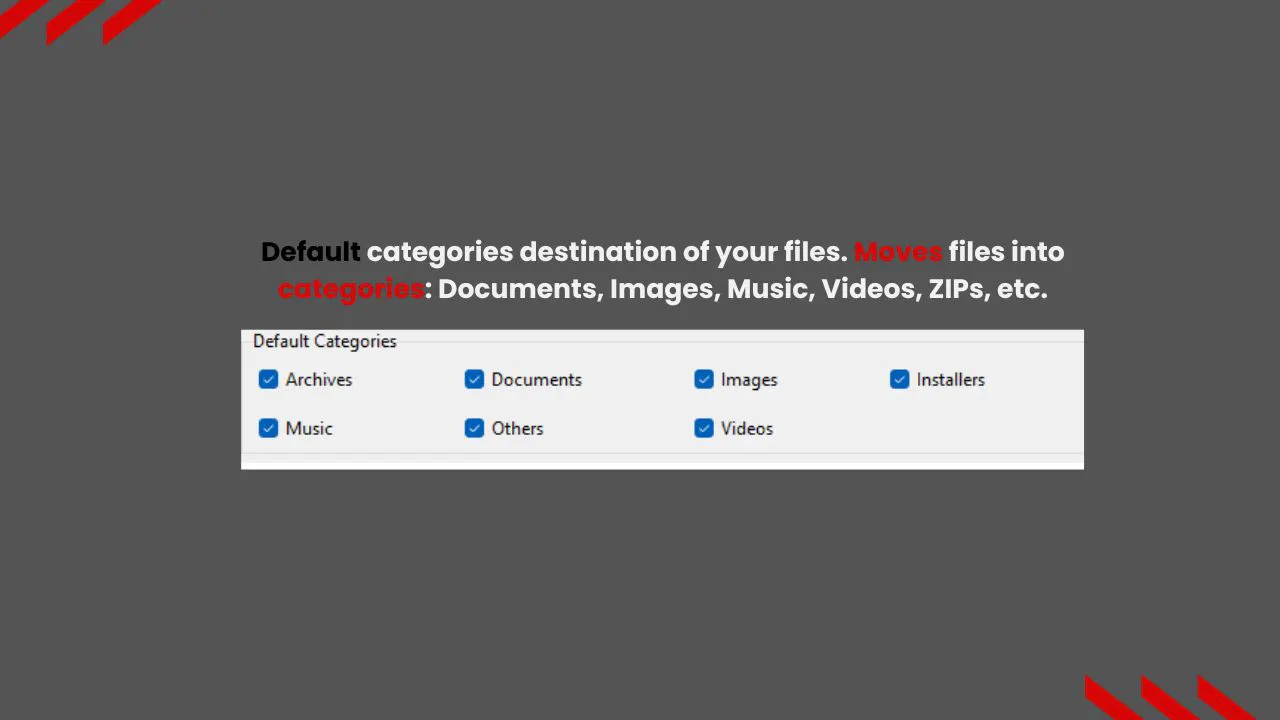Click the Default Categories group label
1280x720 pixels.
325,341
